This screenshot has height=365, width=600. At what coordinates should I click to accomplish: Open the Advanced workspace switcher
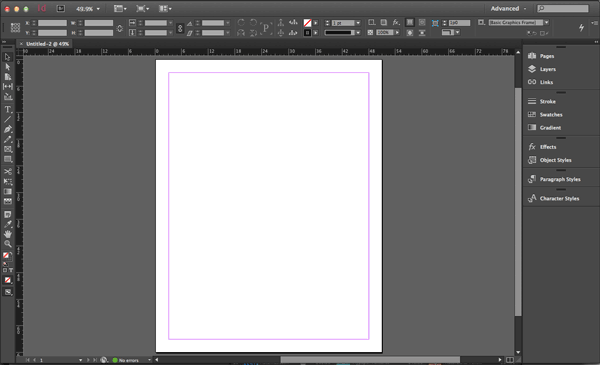click(x=509, y=8)
